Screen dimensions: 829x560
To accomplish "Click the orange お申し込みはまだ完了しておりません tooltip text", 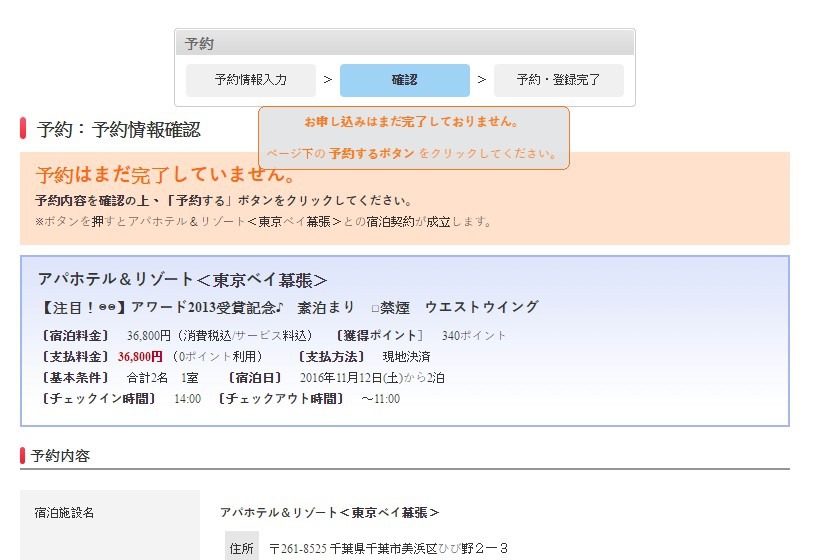I will click(411, 122).
